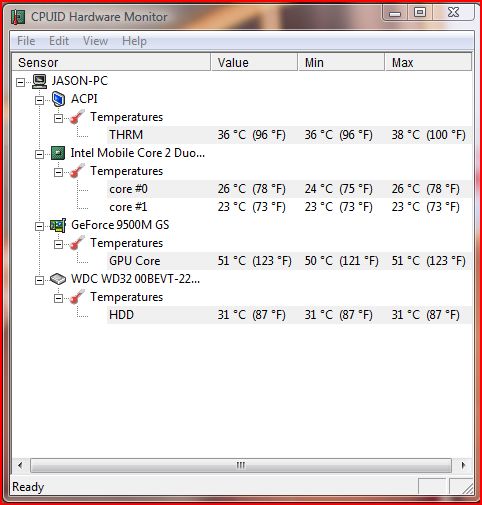Select the ACPI label
The width and height of the screenshot is (482, 505).
(84, 99)
